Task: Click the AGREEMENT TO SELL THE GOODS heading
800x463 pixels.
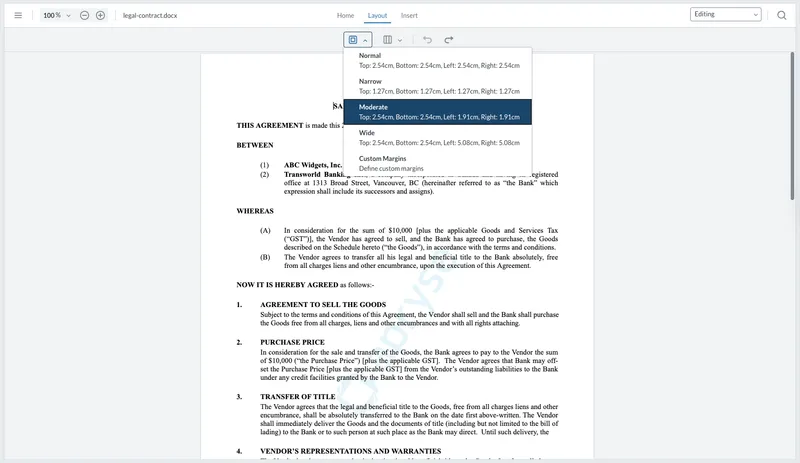Action: tap(323, 304)
